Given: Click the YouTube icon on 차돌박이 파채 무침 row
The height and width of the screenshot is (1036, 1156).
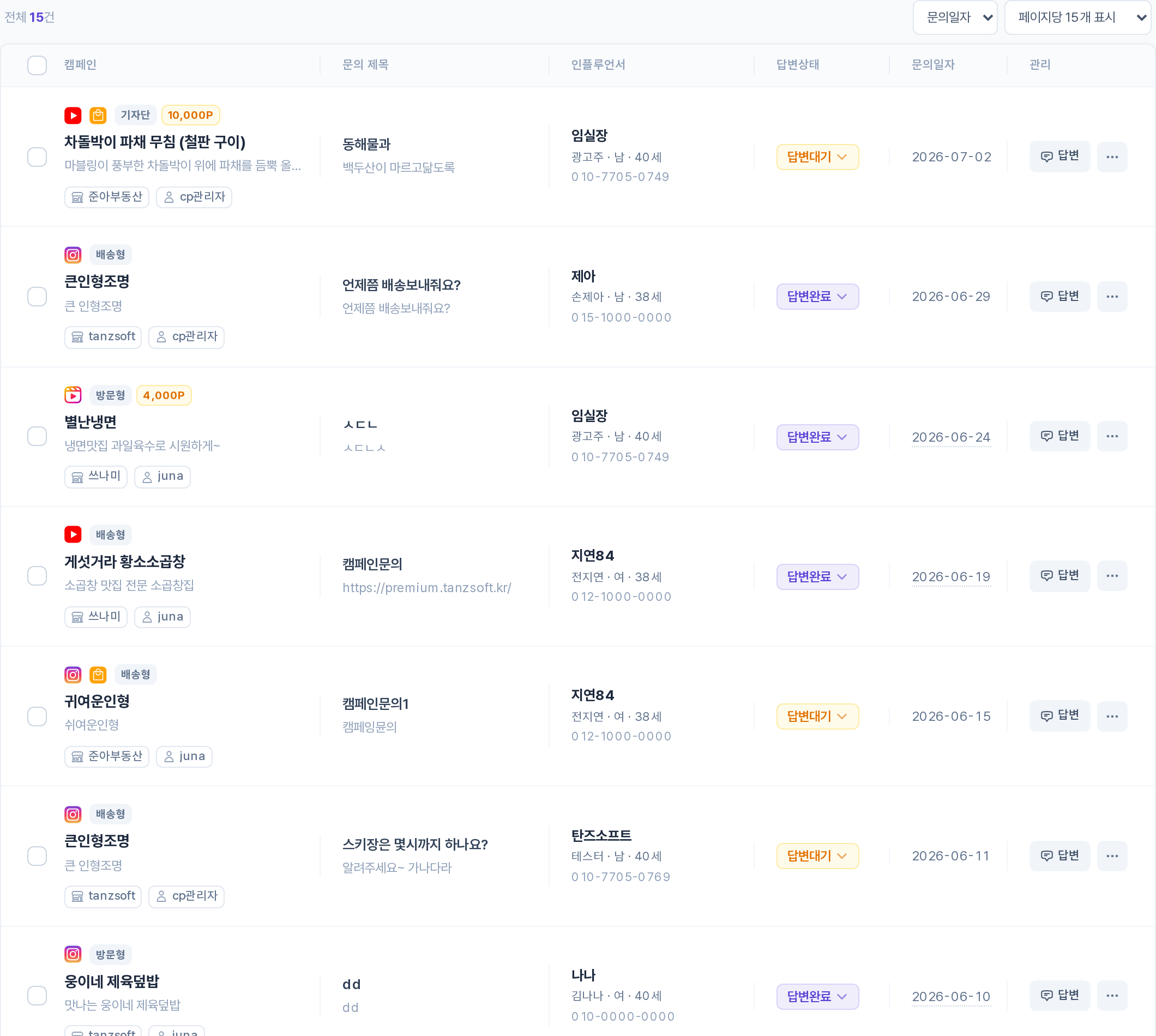Looking at the screenshot, I should pyautogui.click(x=73, y=116).
